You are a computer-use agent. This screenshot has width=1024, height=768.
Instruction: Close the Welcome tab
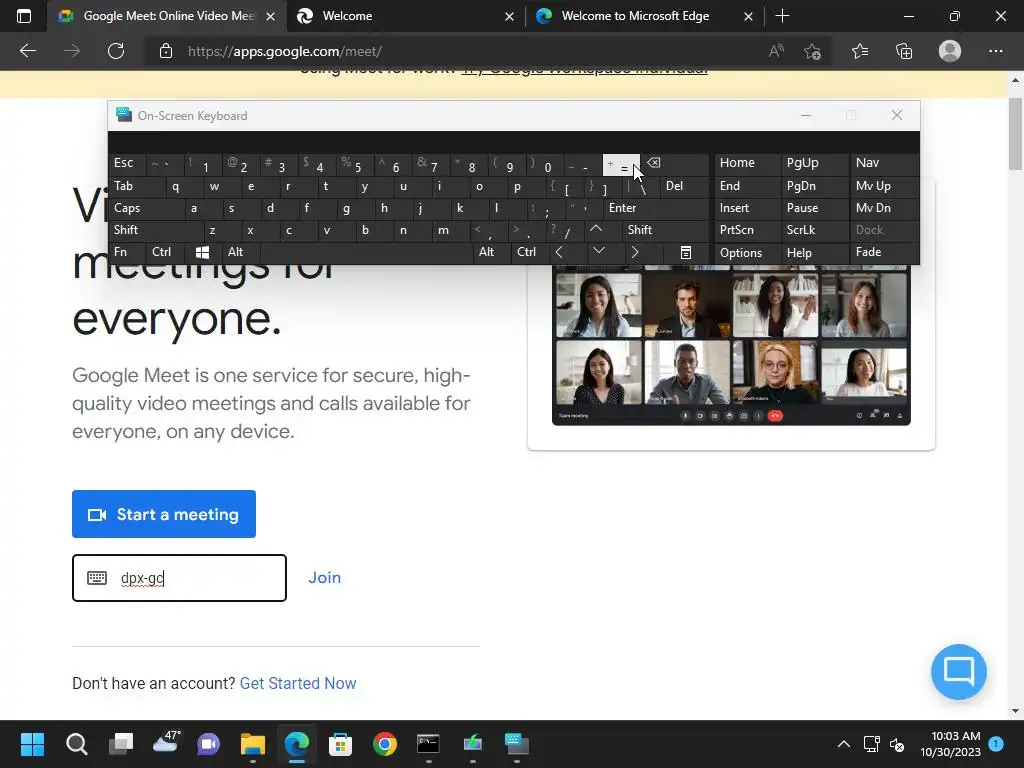[x=509, y=16]
